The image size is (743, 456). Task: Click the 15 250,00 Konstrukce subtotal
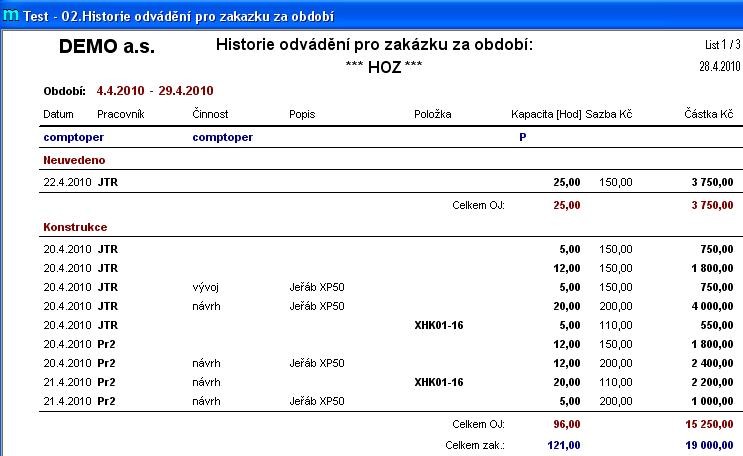click(708, 423)
